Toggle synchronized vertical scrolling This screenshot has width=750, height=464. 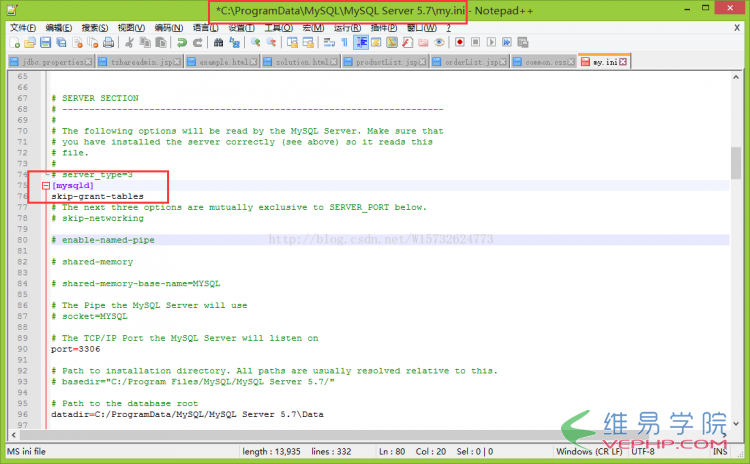pyautogui.click(x=292, y=43)
